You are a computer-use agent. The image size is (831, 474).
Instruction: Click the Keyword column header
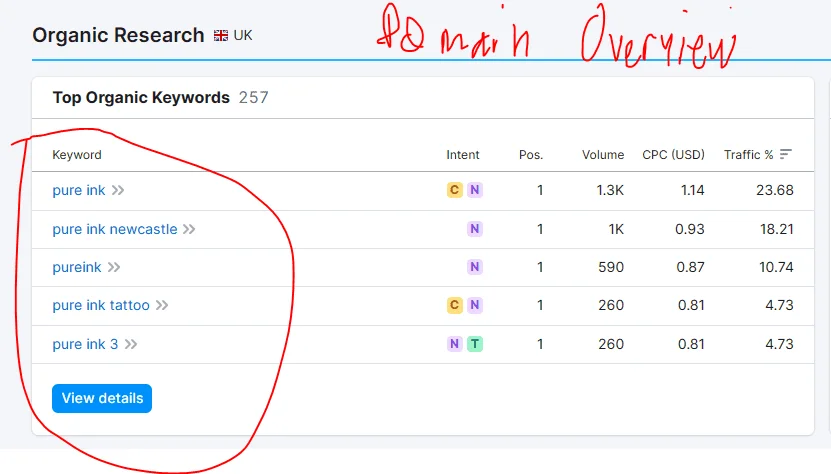[x=77, y=155]
